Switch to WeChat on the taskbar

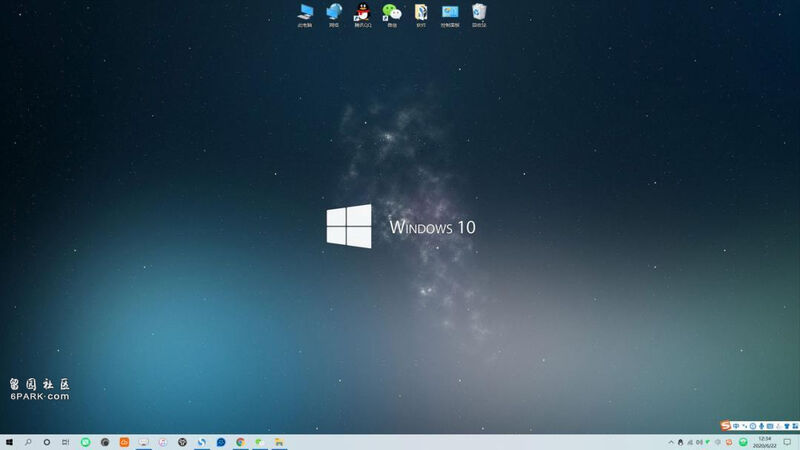click(260, 442)
